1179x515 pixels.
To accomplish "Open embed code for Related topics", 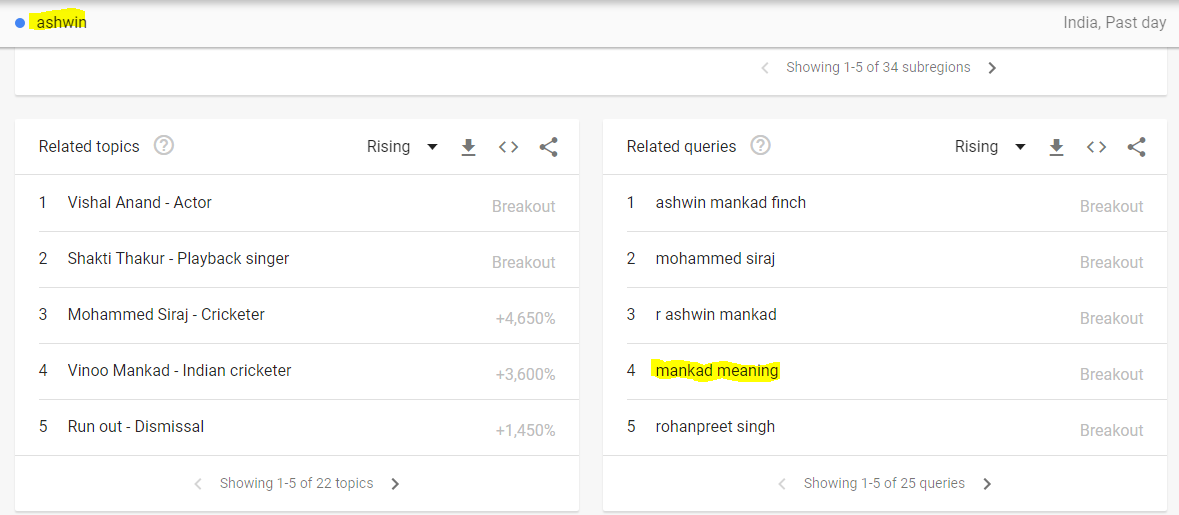I will pos(508,147).
